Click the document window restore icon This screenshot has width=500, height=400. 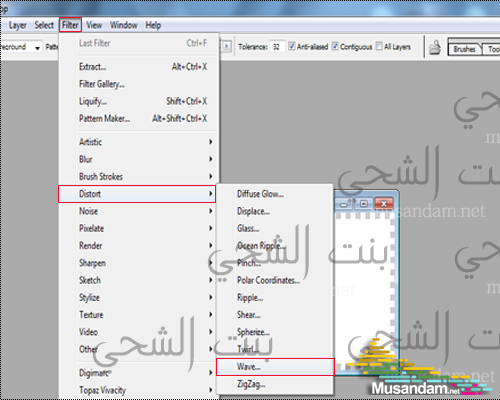pos(364,203)
